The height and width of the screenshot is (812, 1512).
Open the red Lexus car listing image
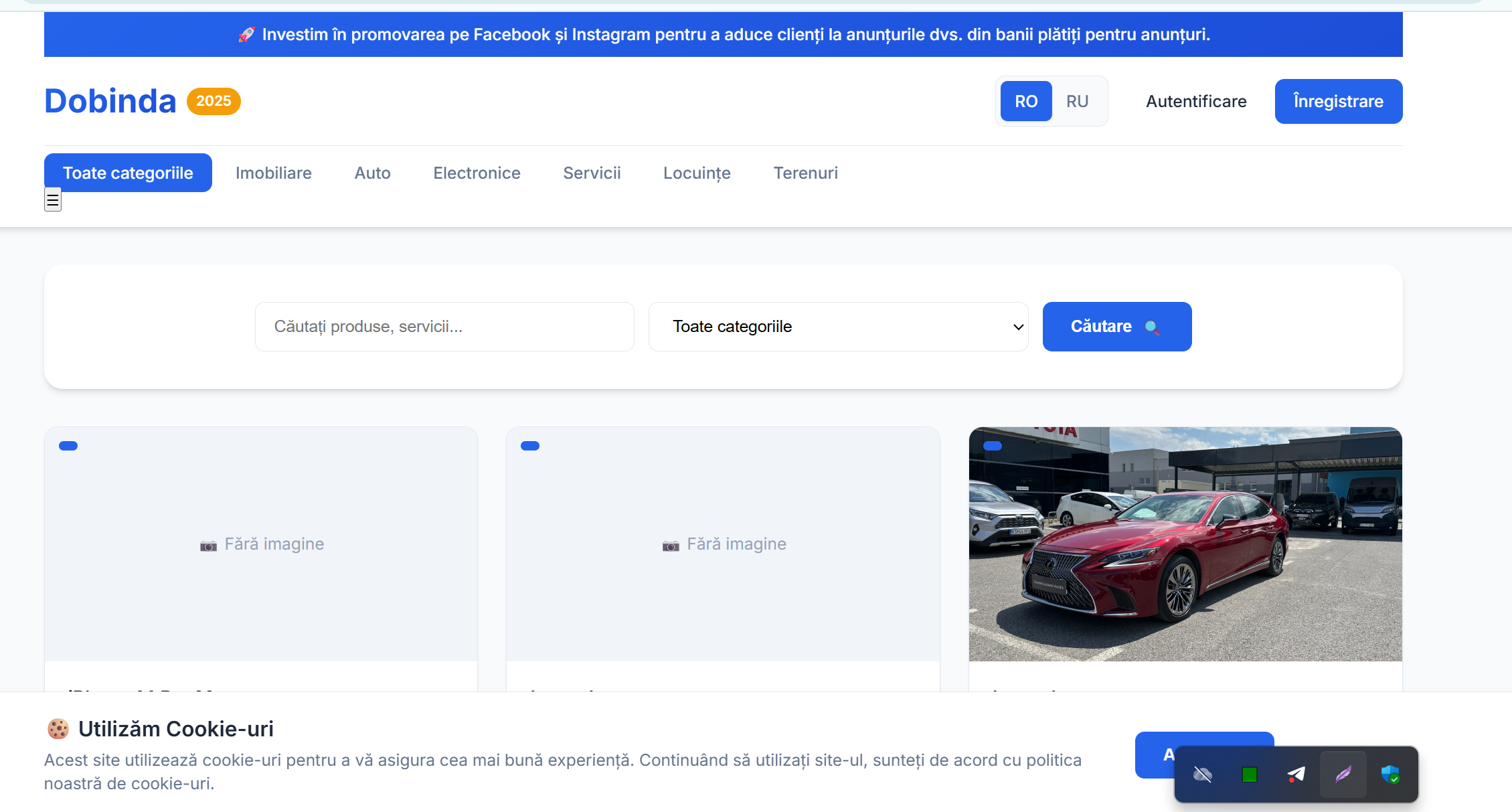[1185, 544]
